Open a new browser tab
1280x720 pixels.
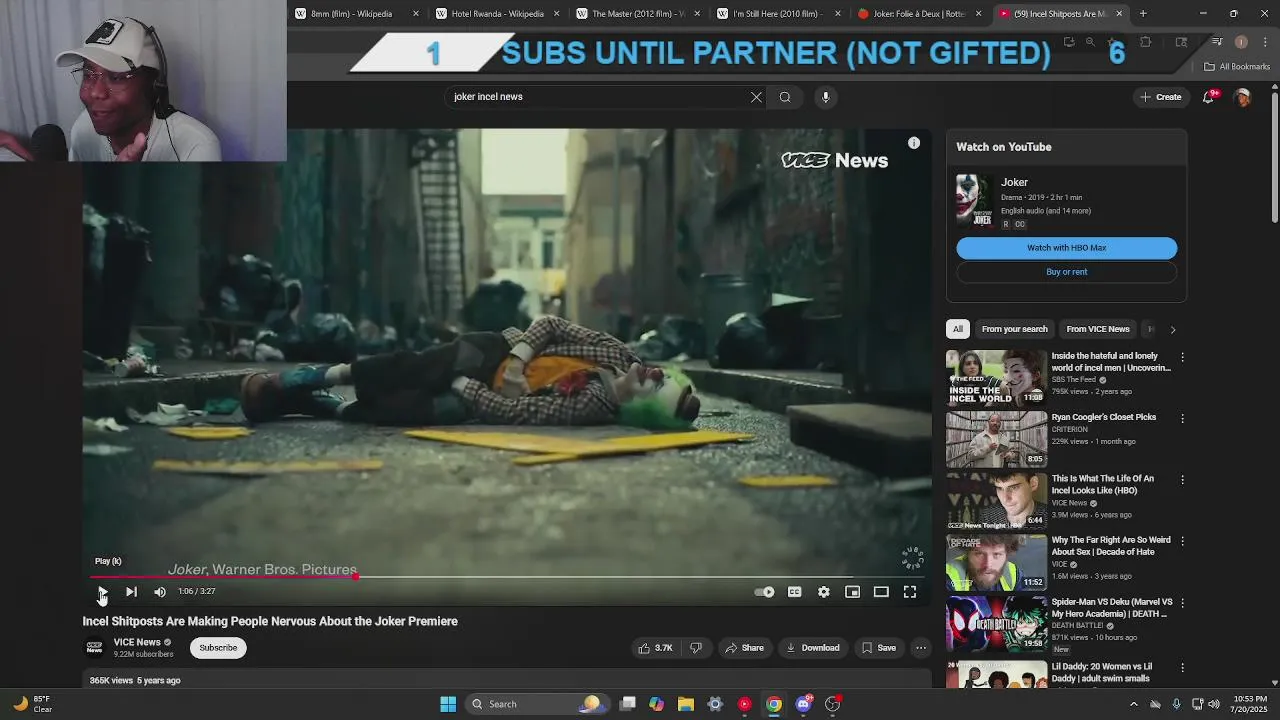click(1143, 14)
